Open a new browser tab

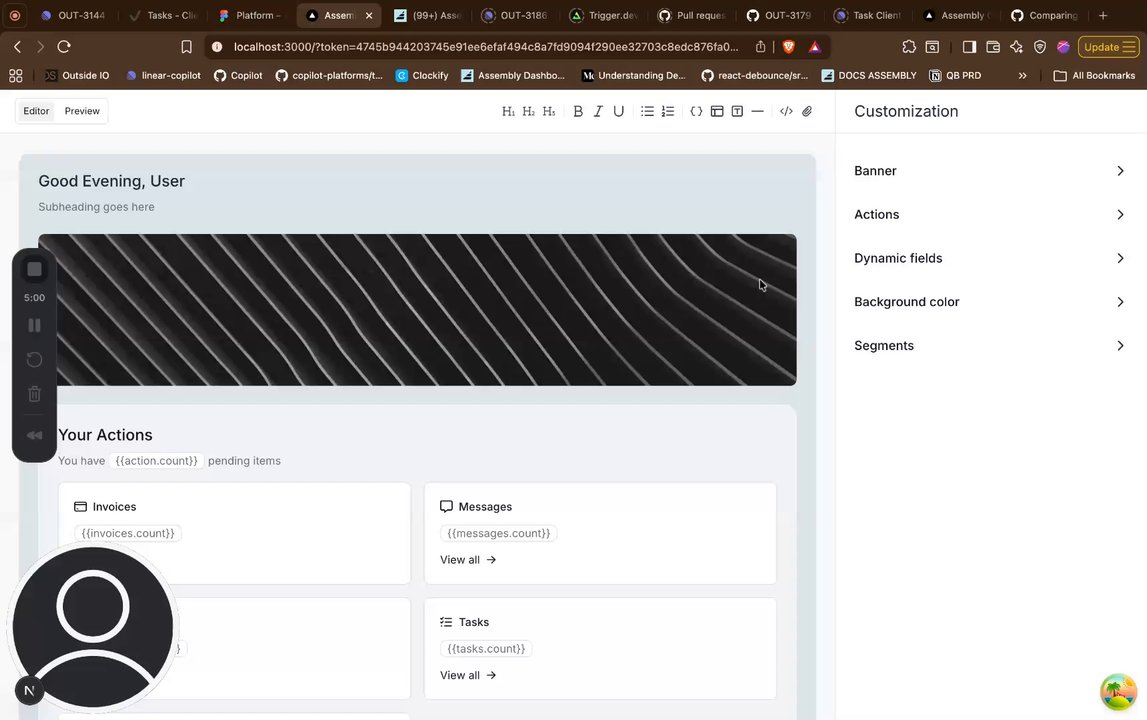click(x=1103, y=15)
